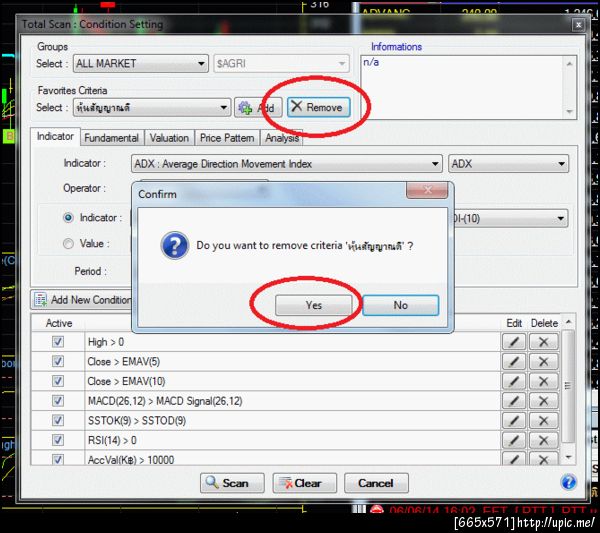Switch to the Indicator tab
The image size is (600, 533).
[x=55, y=137]
